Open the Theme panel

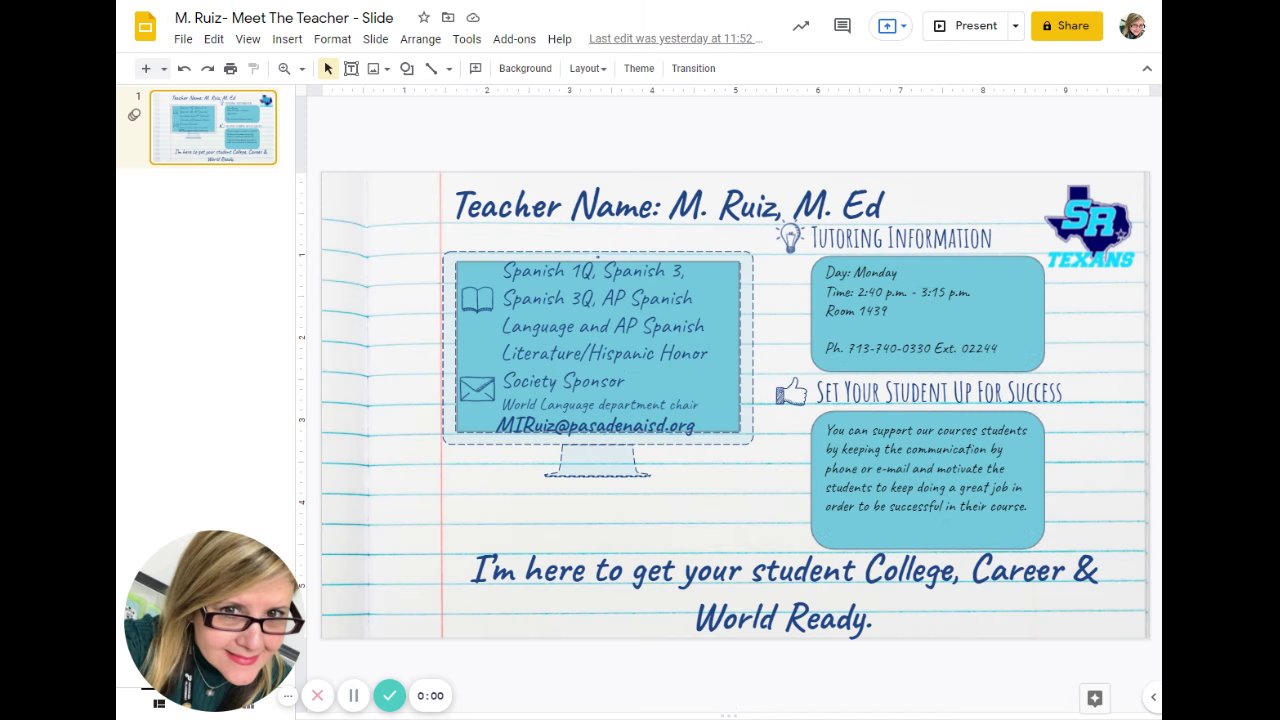[x=639, y=69]
